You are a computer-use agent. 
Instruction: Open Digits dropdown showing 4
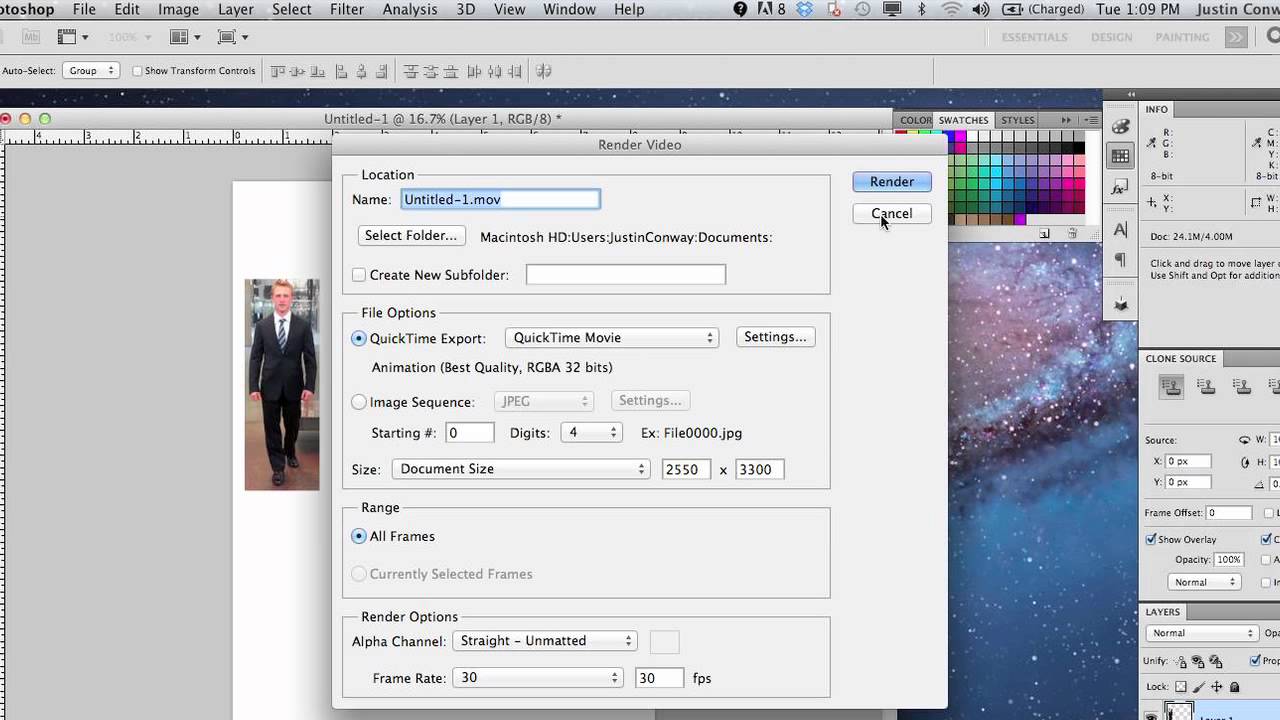[592, 433]
